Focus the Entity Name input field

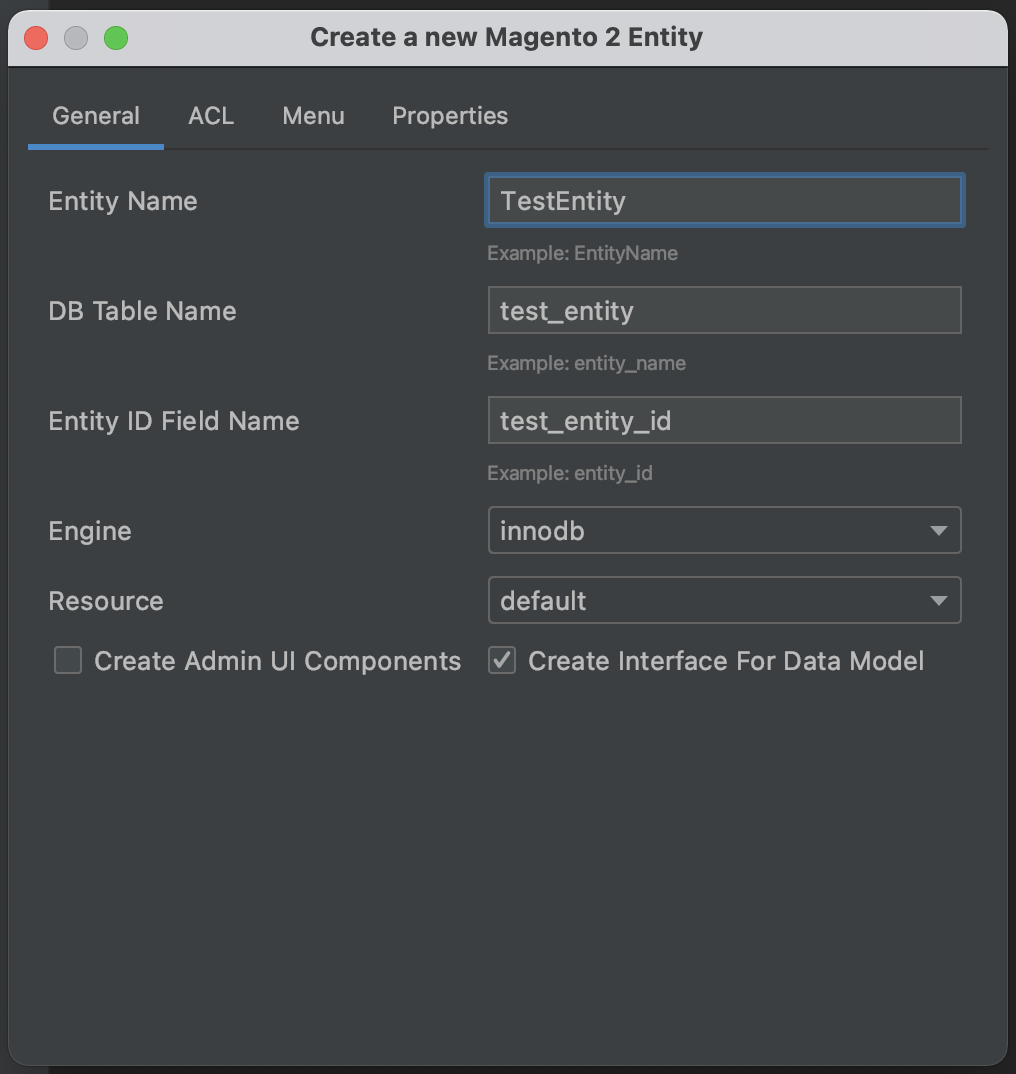coord(725,201)
